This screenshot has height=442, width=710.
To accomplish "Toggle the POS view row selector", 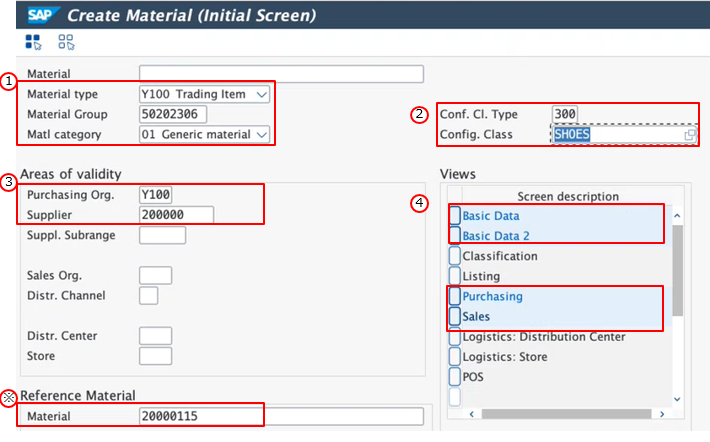I will 455,377.
